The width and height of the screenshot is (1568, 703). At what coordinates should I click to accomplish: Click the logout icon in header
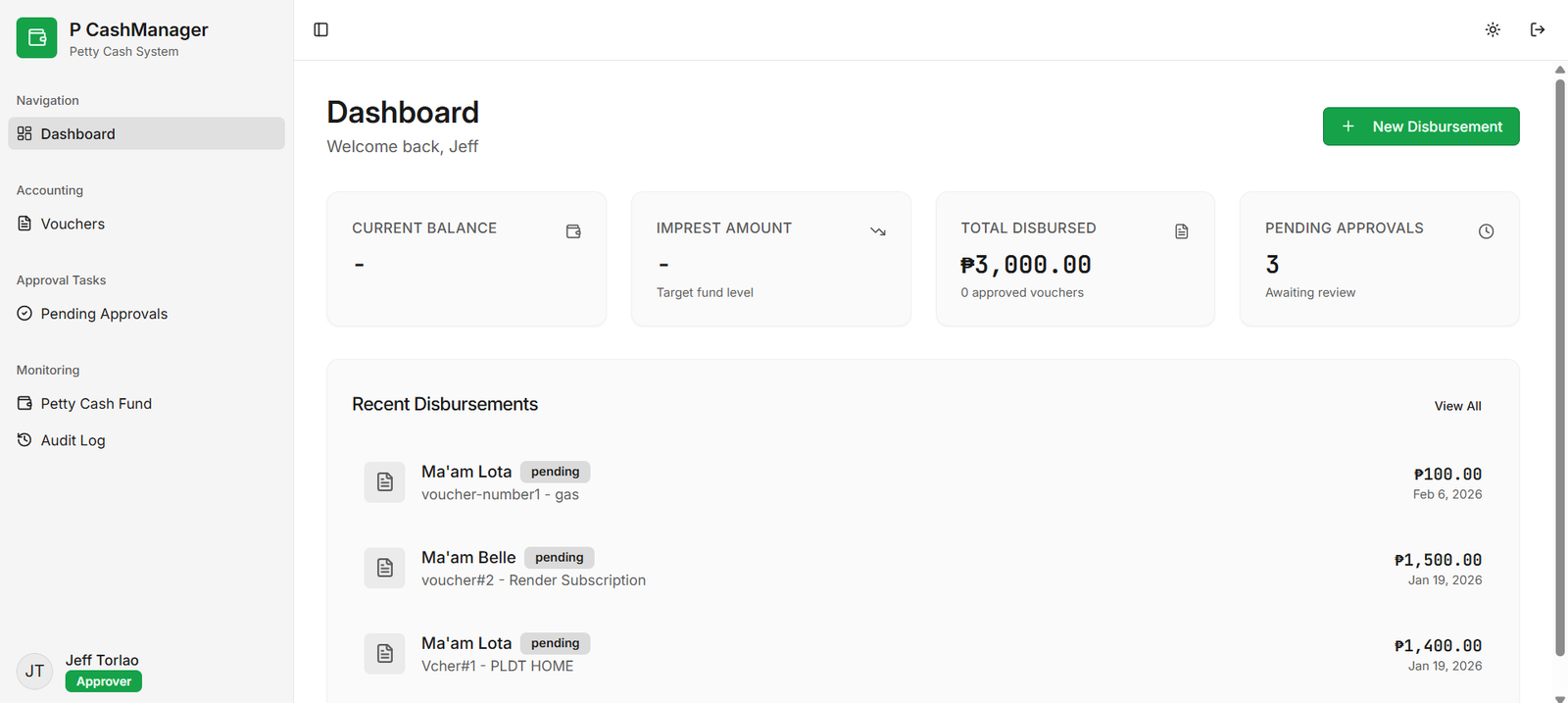coord(1538,29)
